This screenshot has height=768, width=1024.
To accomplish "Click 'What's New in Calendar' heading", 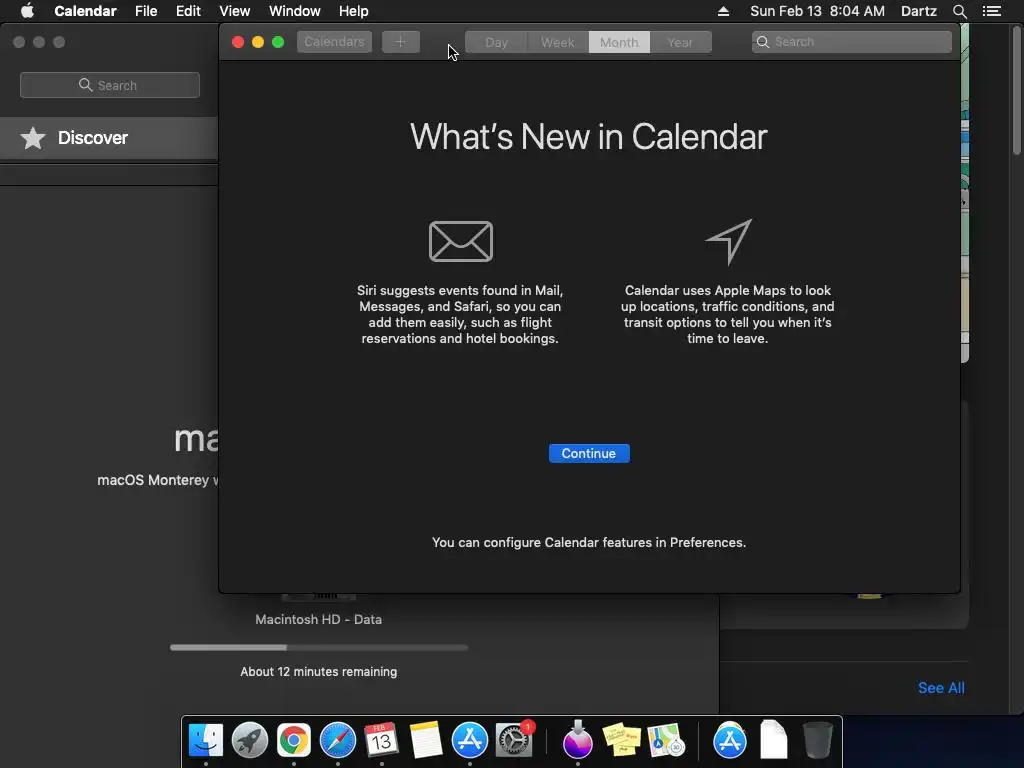I will [588, 136].
